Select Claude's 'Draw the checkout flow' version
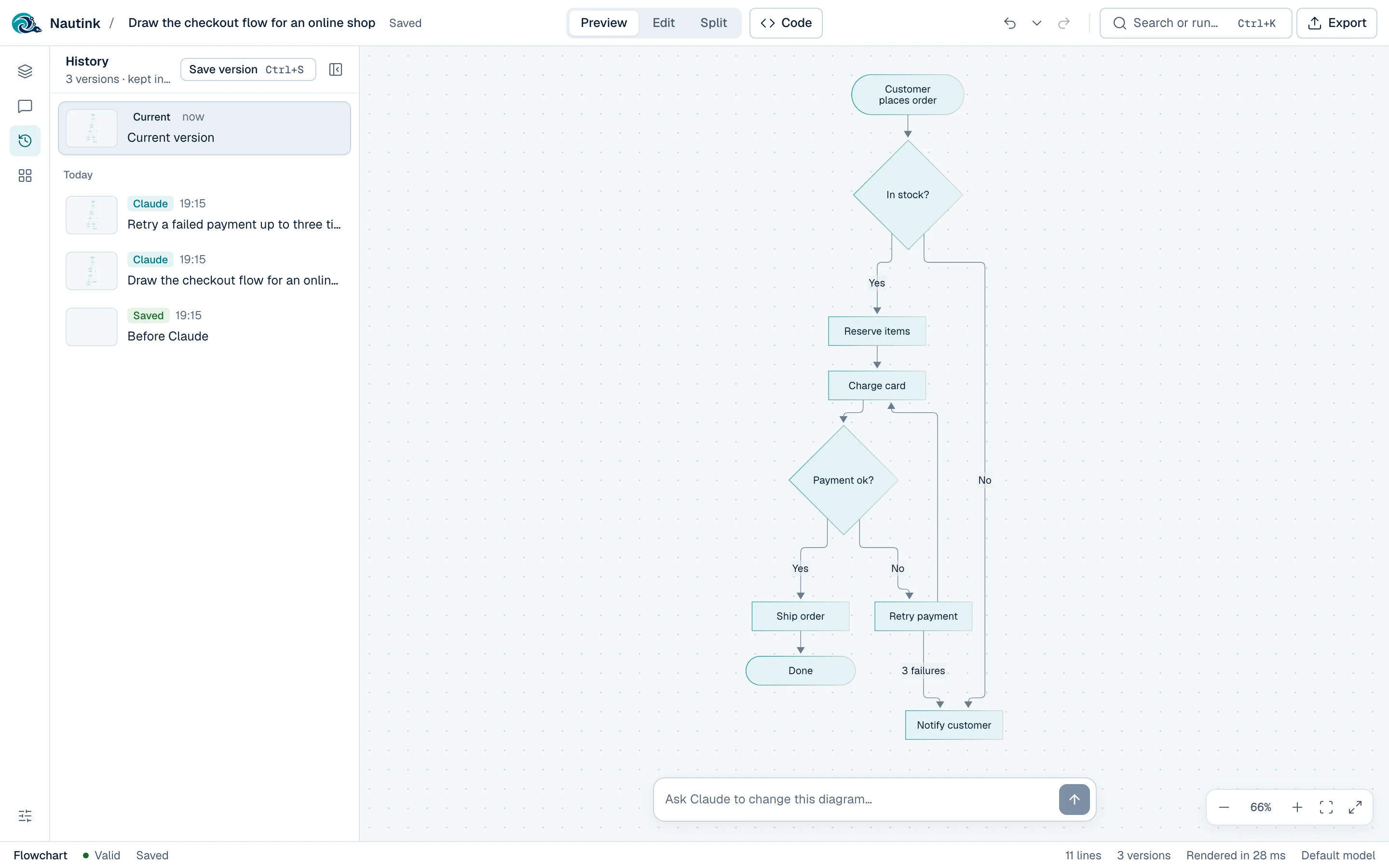Screen dimensions: 1389x868 pyautogui.click(x=204, y=271)
